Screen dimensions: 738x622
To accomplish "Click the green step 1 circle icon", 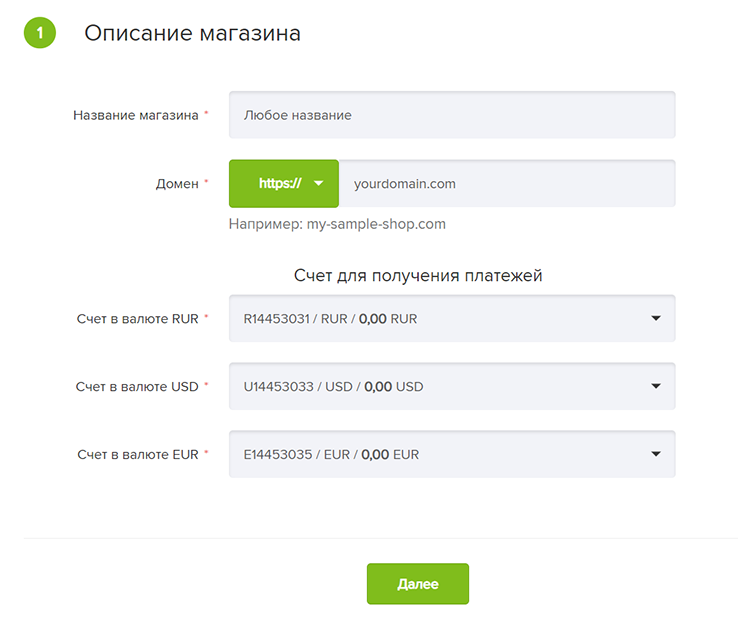I will point(39,33).
